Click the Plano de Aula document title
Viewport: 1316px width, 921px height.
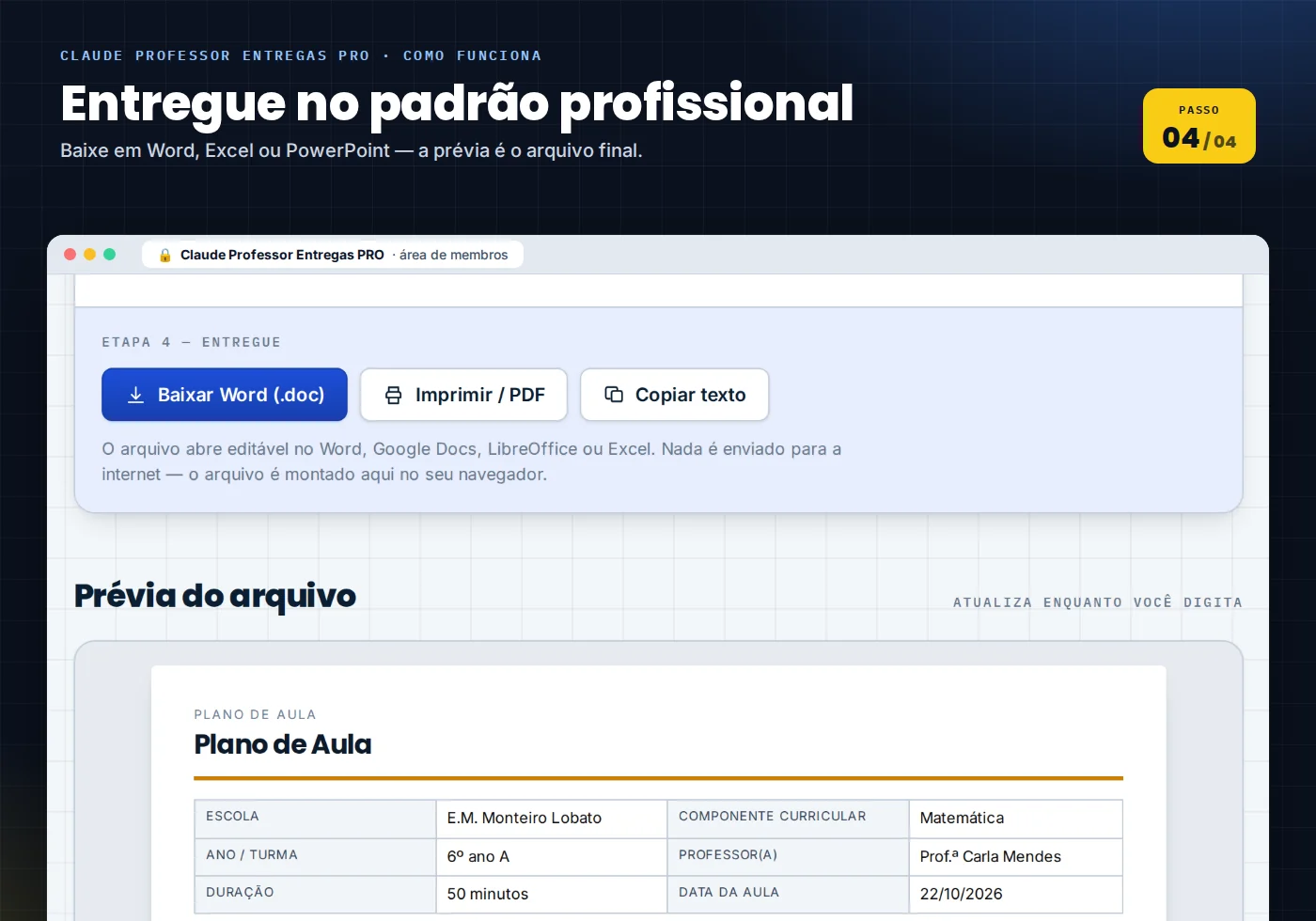[283, 744]
